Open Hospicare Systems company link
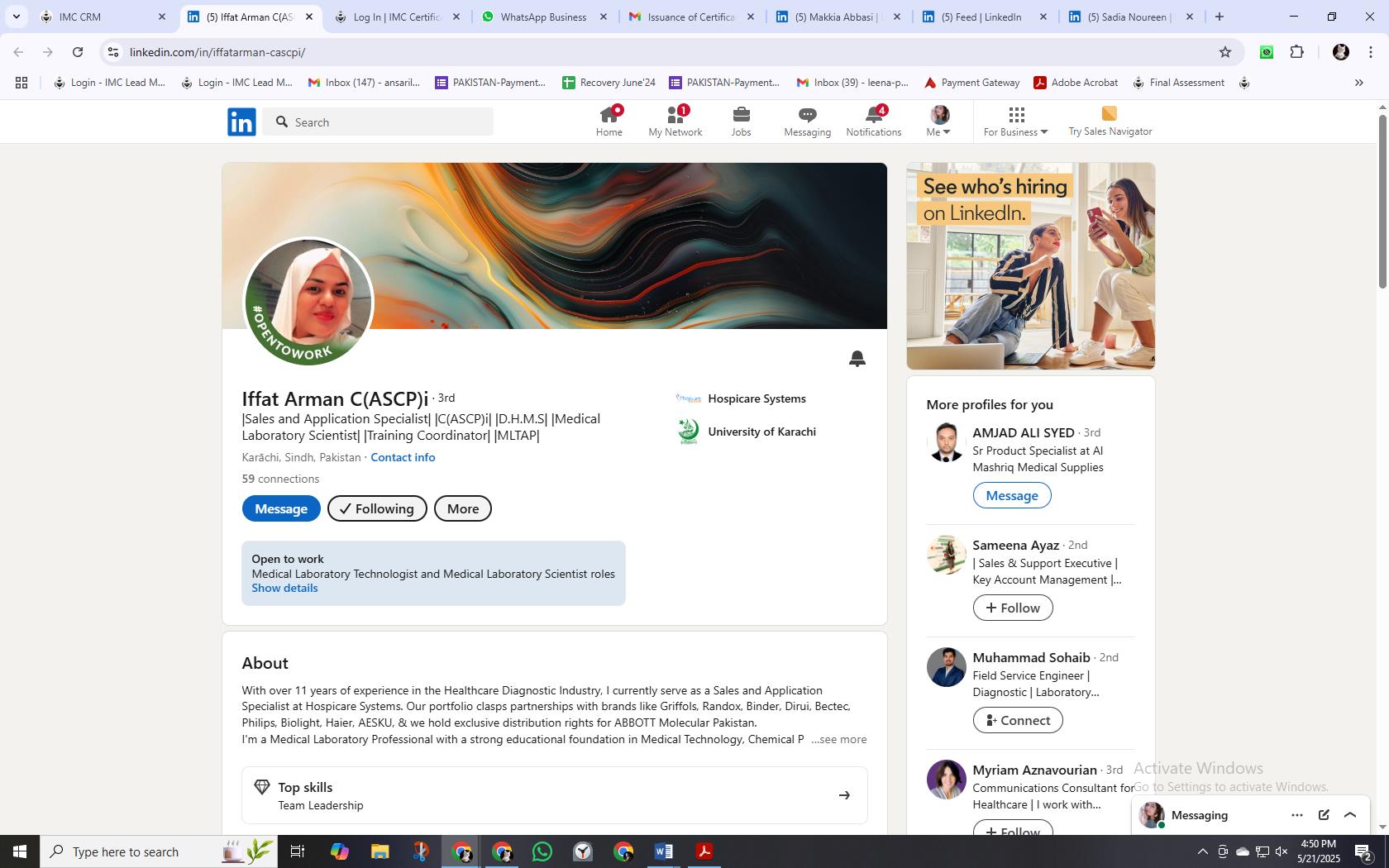 click(741, 398)
